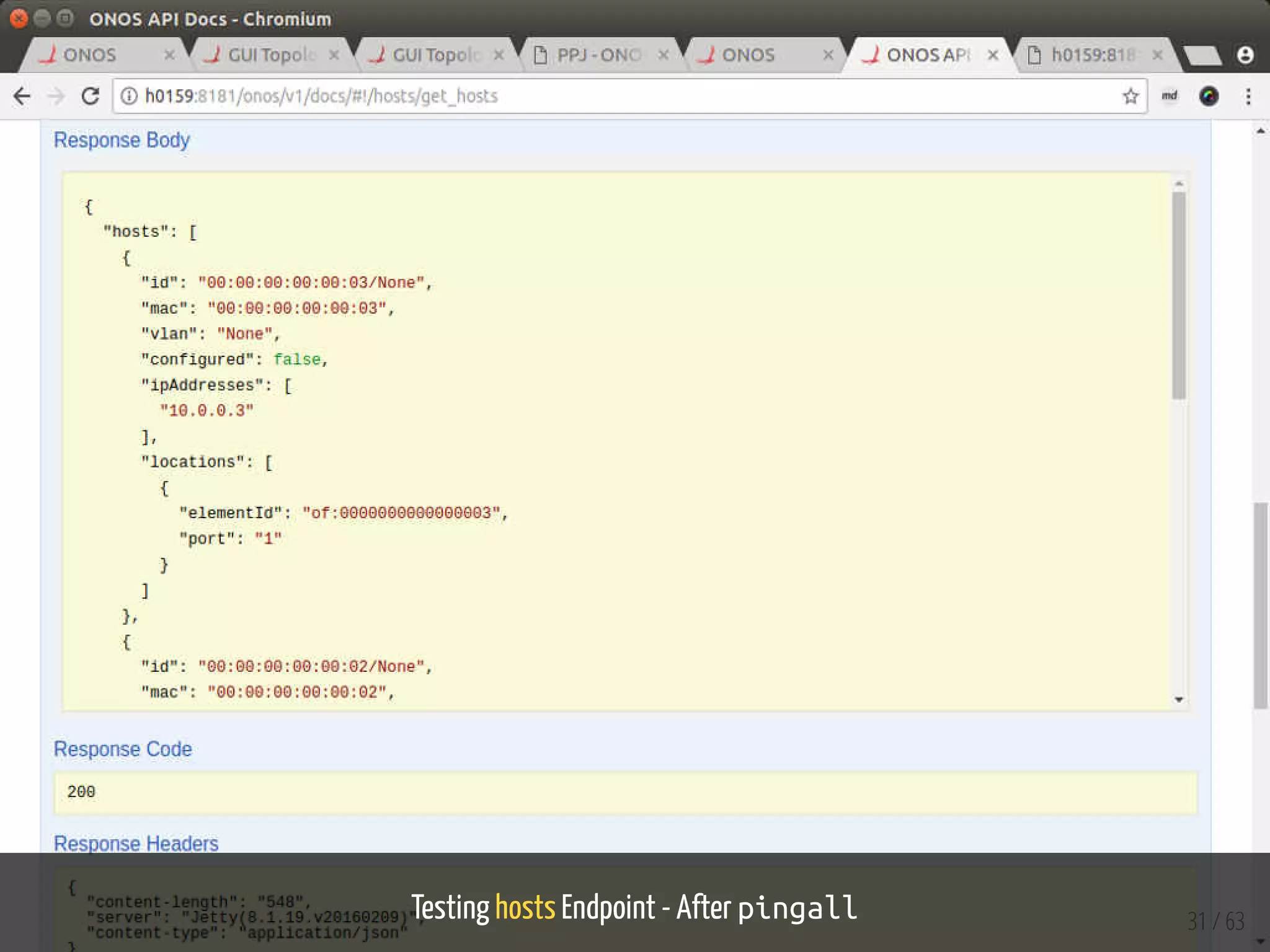
Task: Click the response body scrollbar thumb
Action: point(1179,296)
